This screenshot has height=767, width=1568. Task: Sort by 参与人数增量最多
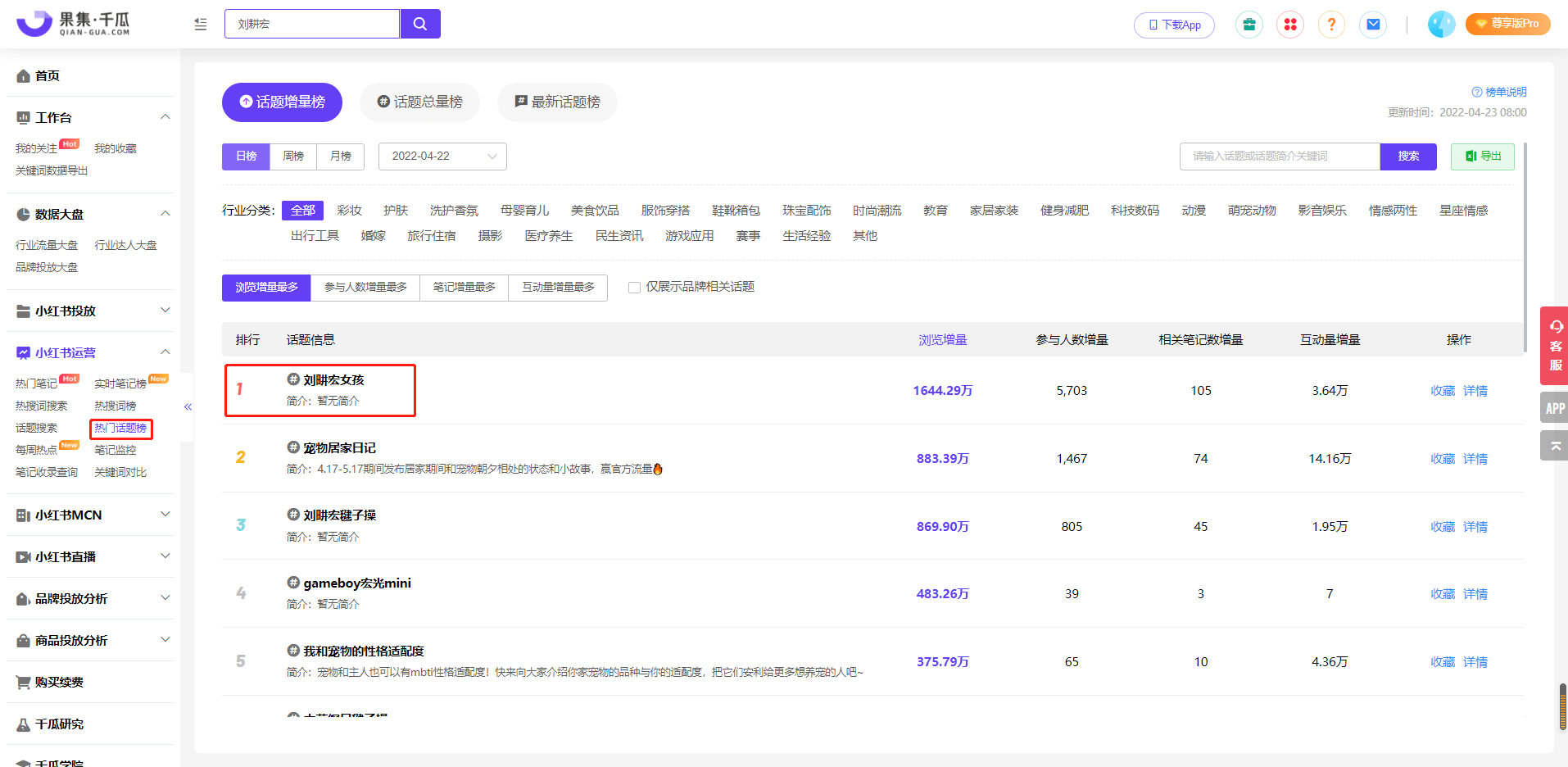tap(365, 288)
